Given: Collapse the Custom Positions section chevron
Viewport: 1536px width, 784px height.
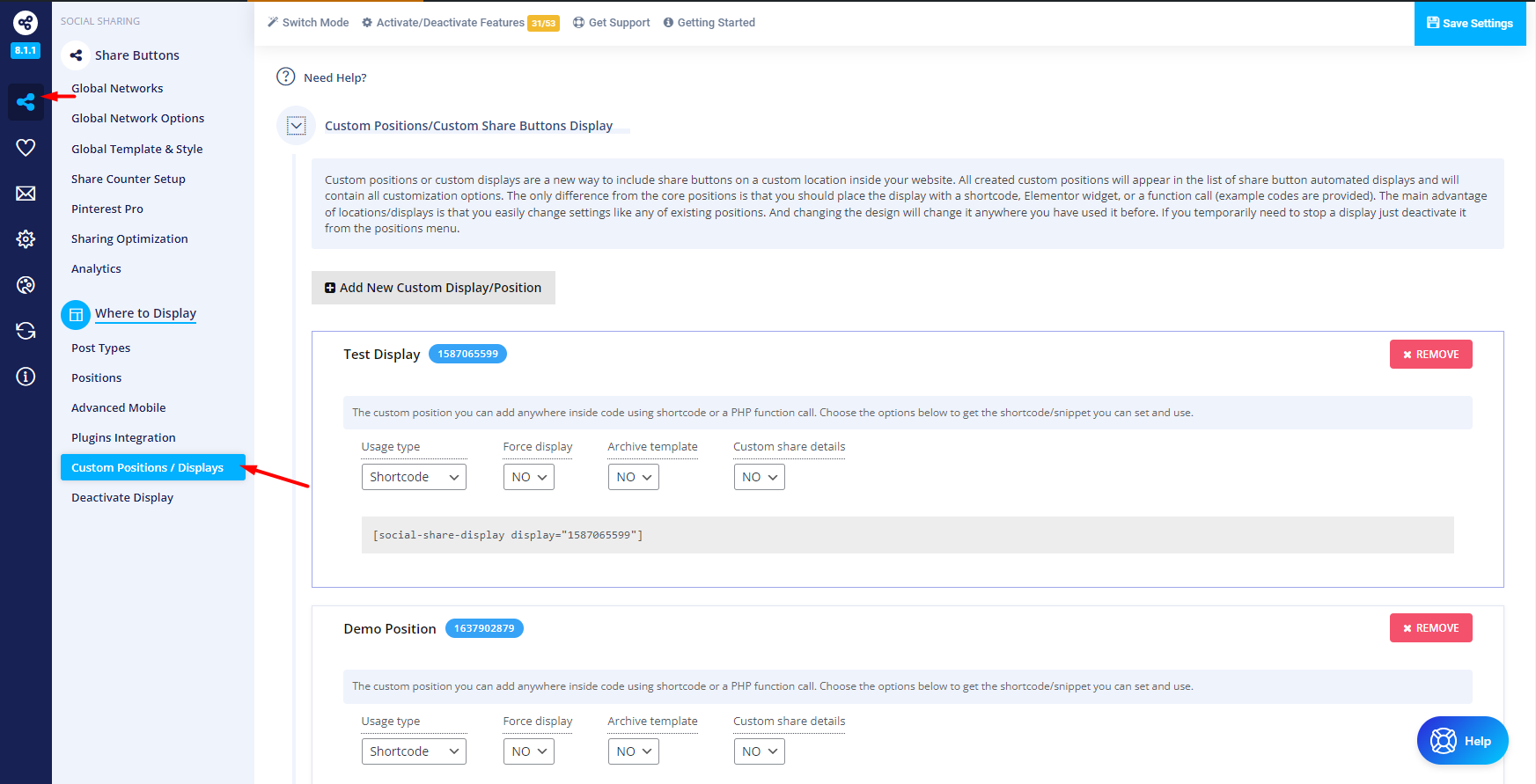Looking at the screenshot, I should click(x=297, y=126).
